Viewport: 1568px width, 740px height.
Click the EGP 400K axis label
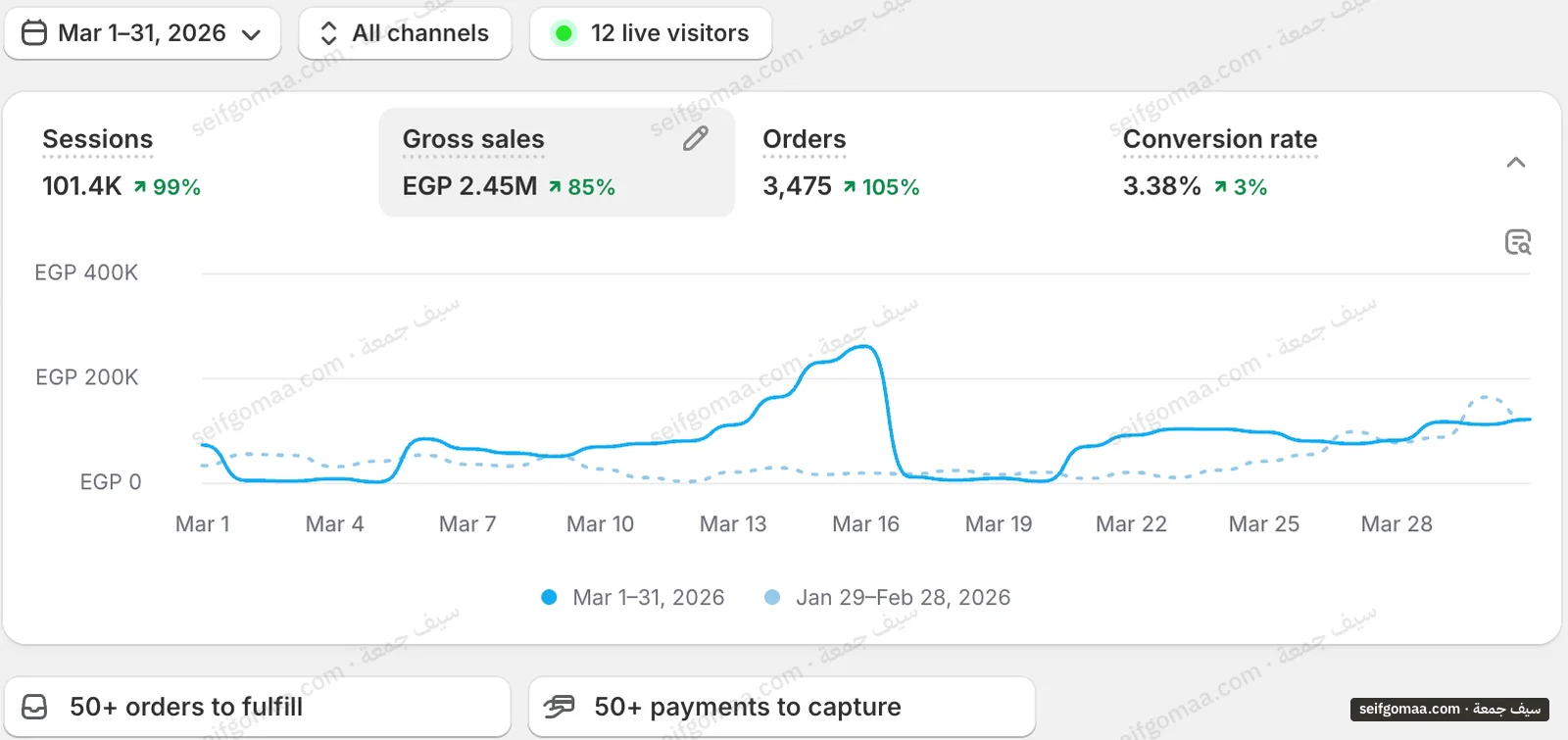(86, 272)
